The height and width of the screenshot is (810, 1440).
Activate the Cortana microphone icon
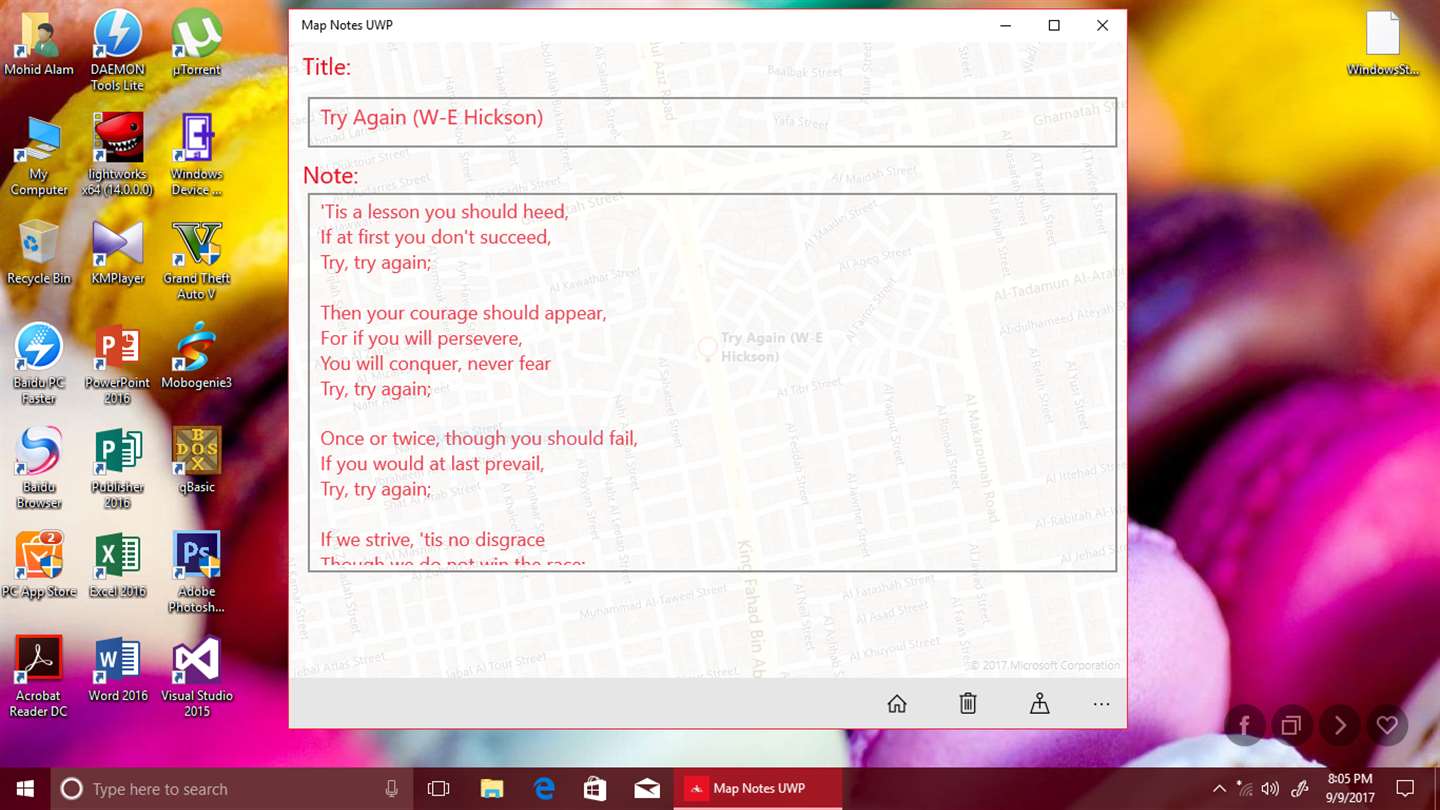(391, 789)
